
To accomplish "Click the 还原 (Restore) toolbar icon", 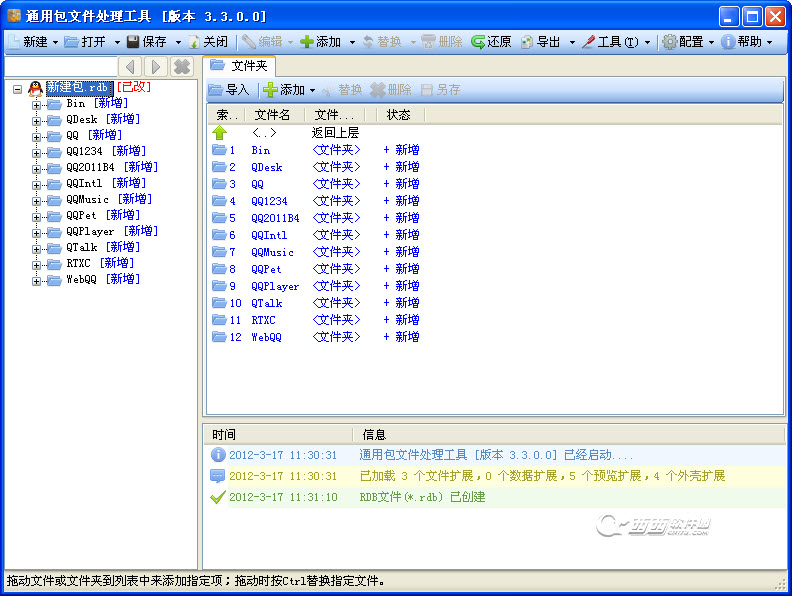I will click(479, 42).
